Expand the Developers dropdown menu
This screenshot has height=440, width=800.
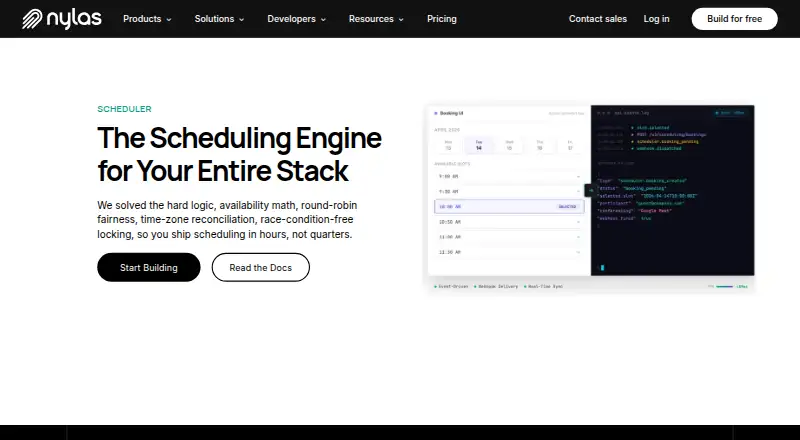point(296,19)
